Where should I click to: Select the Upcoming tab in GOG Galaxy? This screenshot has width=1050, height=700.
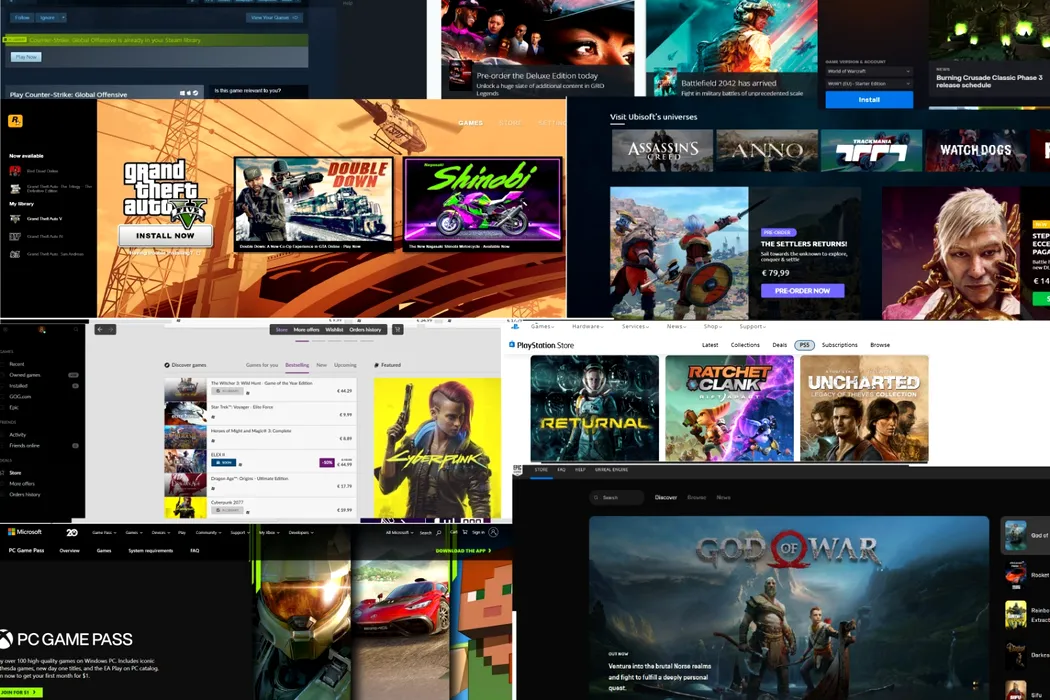(x=345, y=365)
